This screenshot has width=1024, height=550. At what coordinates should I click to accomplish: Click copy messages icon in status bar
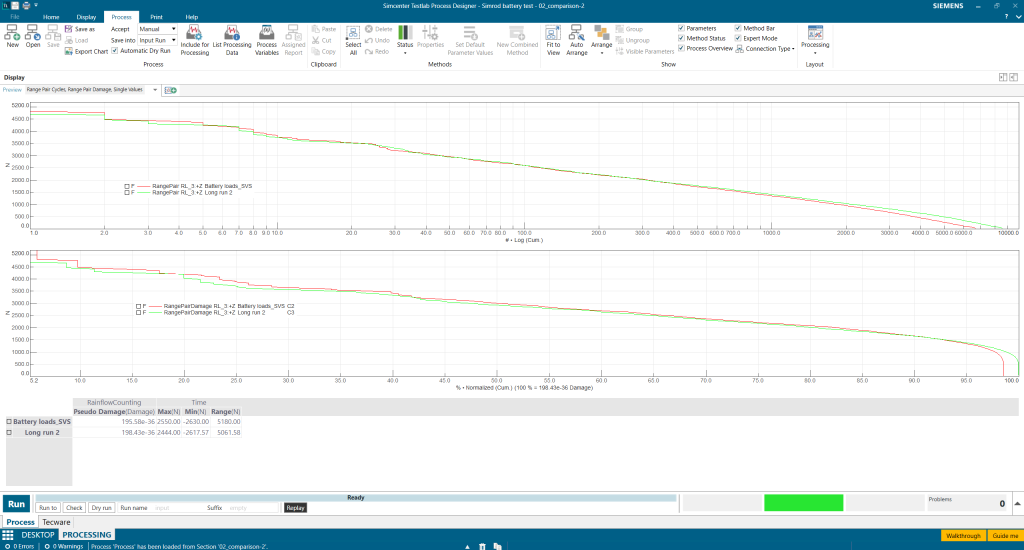[497, 546]
